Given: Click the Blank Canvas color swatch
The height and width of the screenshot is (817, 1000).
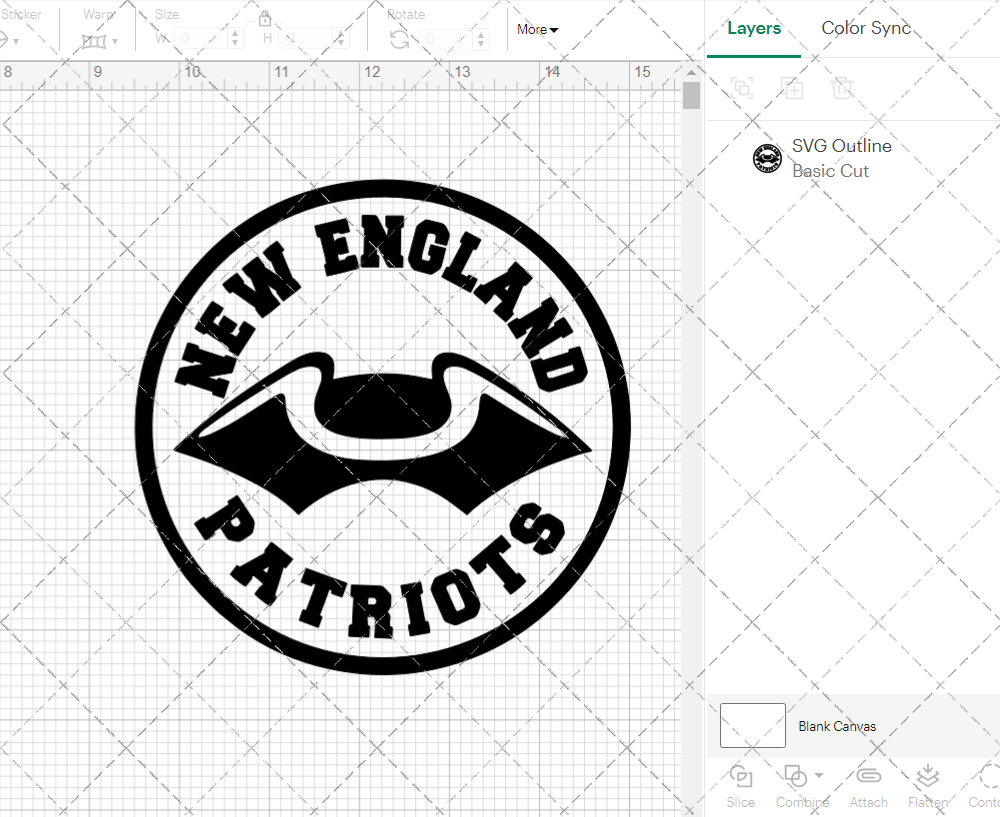Looking at the screenshot, I should tap(752, 726).
